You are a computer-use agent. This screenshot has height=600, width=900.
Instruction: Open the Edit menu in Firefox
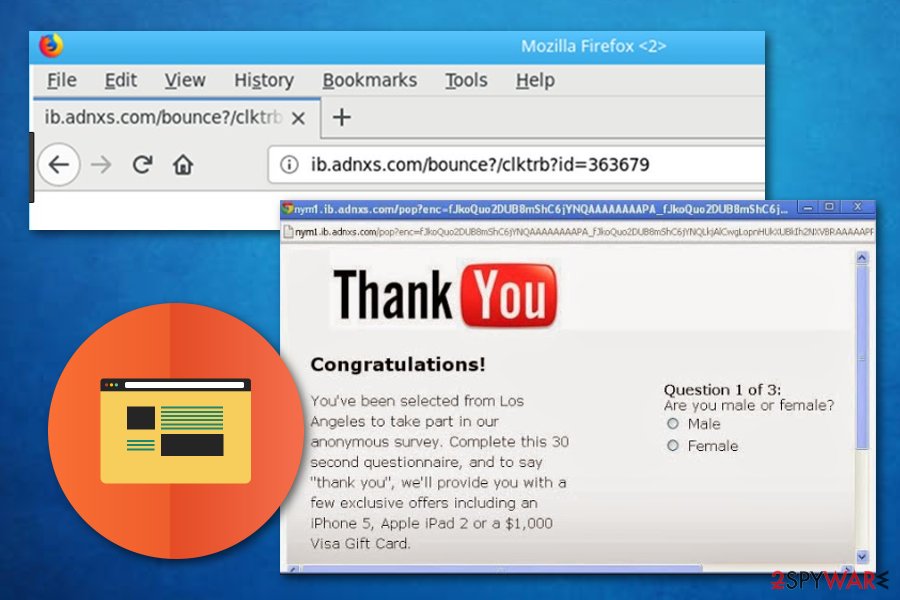121,80
